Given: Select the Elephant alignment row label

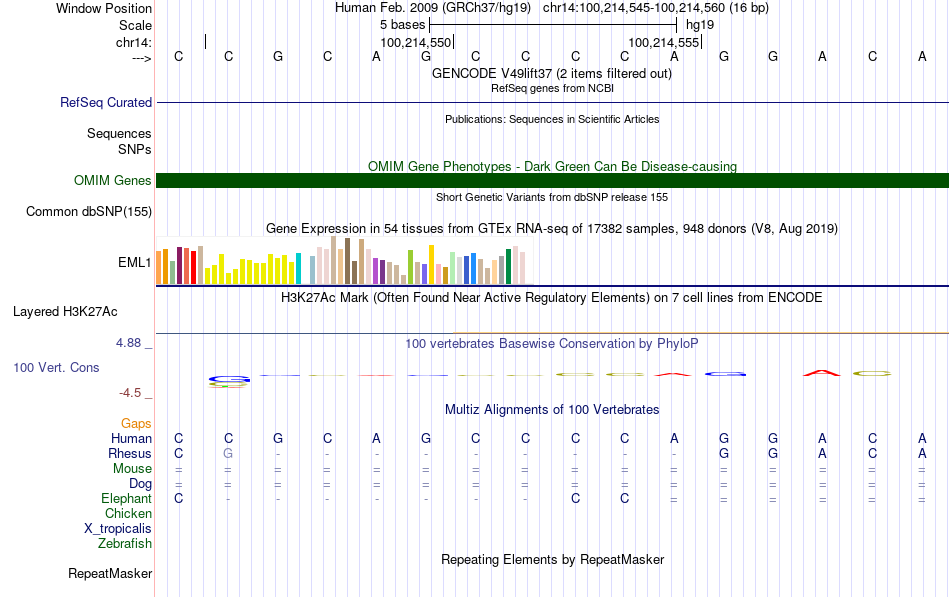Looking at the screenshot, I should [126, 498].
